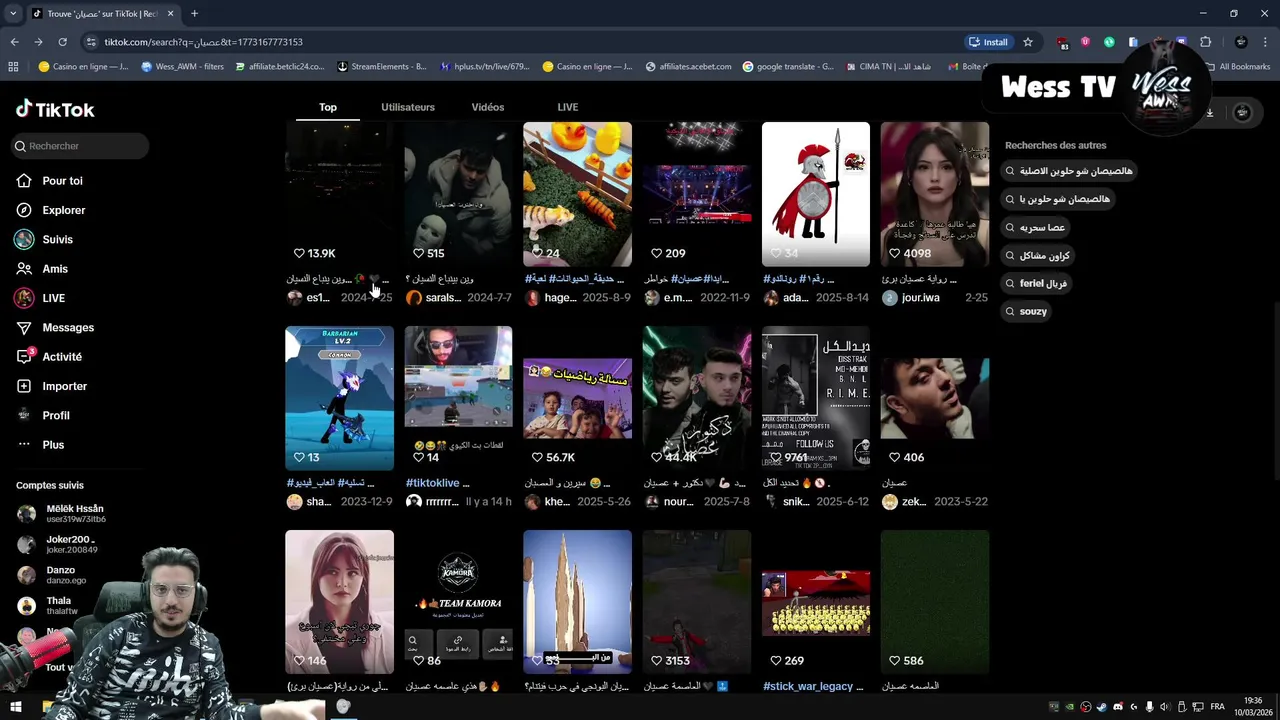The height and width of the screenshot is (720, 1280).
Task: Open video thumbnail with 586 likes
Action: point(935,602)
